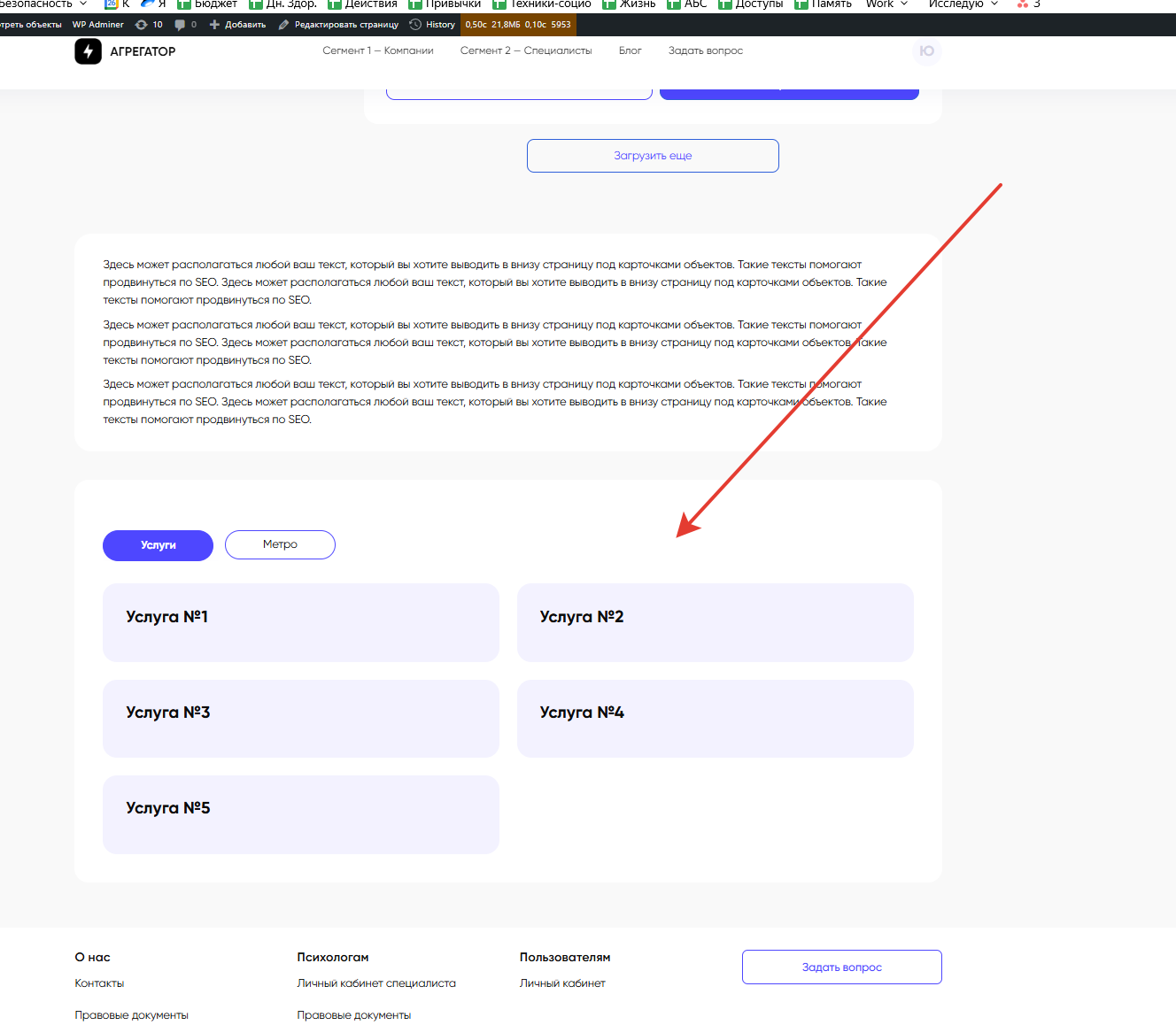Switch to the Метро tab
Screen dimensions: 1176x1025
280,545
